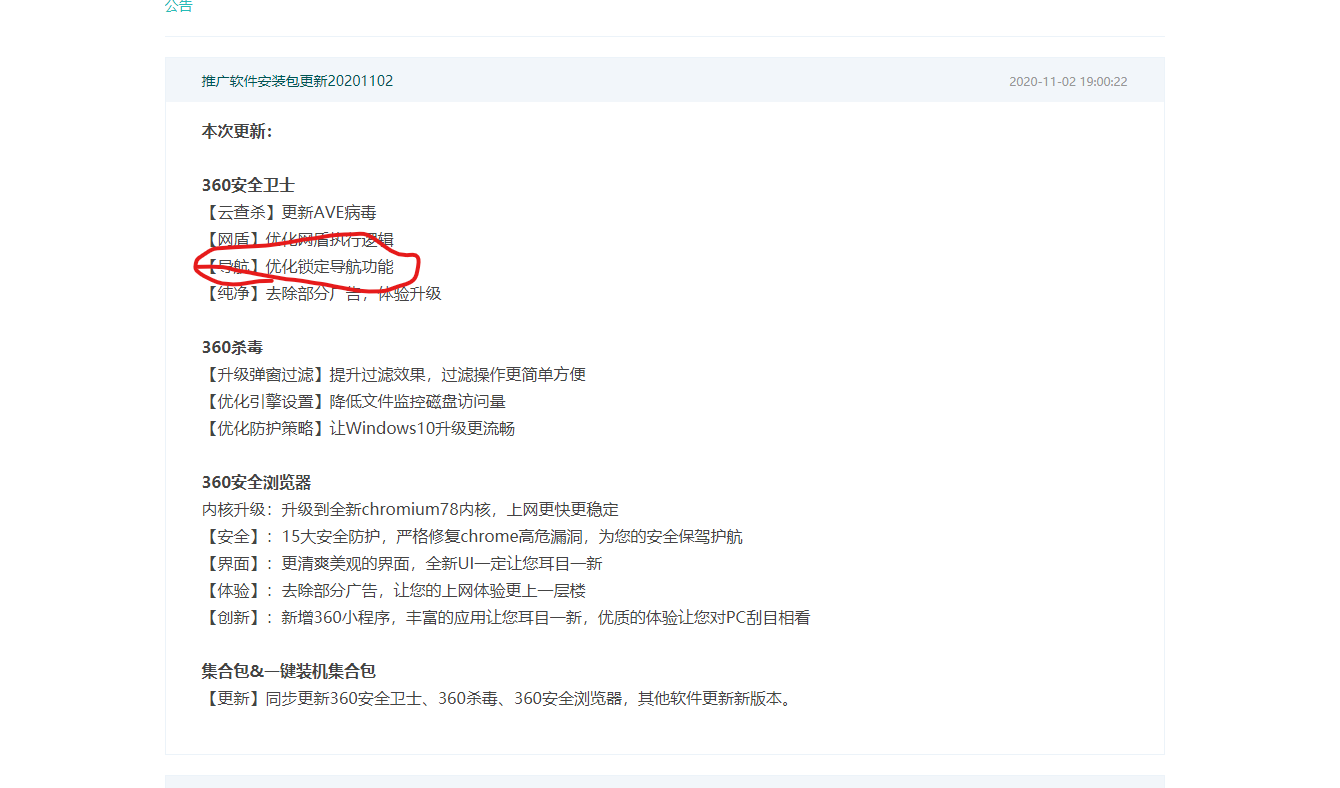Select the heading 本次更新：
The width and height of the screenshot is (1340, 788).
(x=237, y=132)
